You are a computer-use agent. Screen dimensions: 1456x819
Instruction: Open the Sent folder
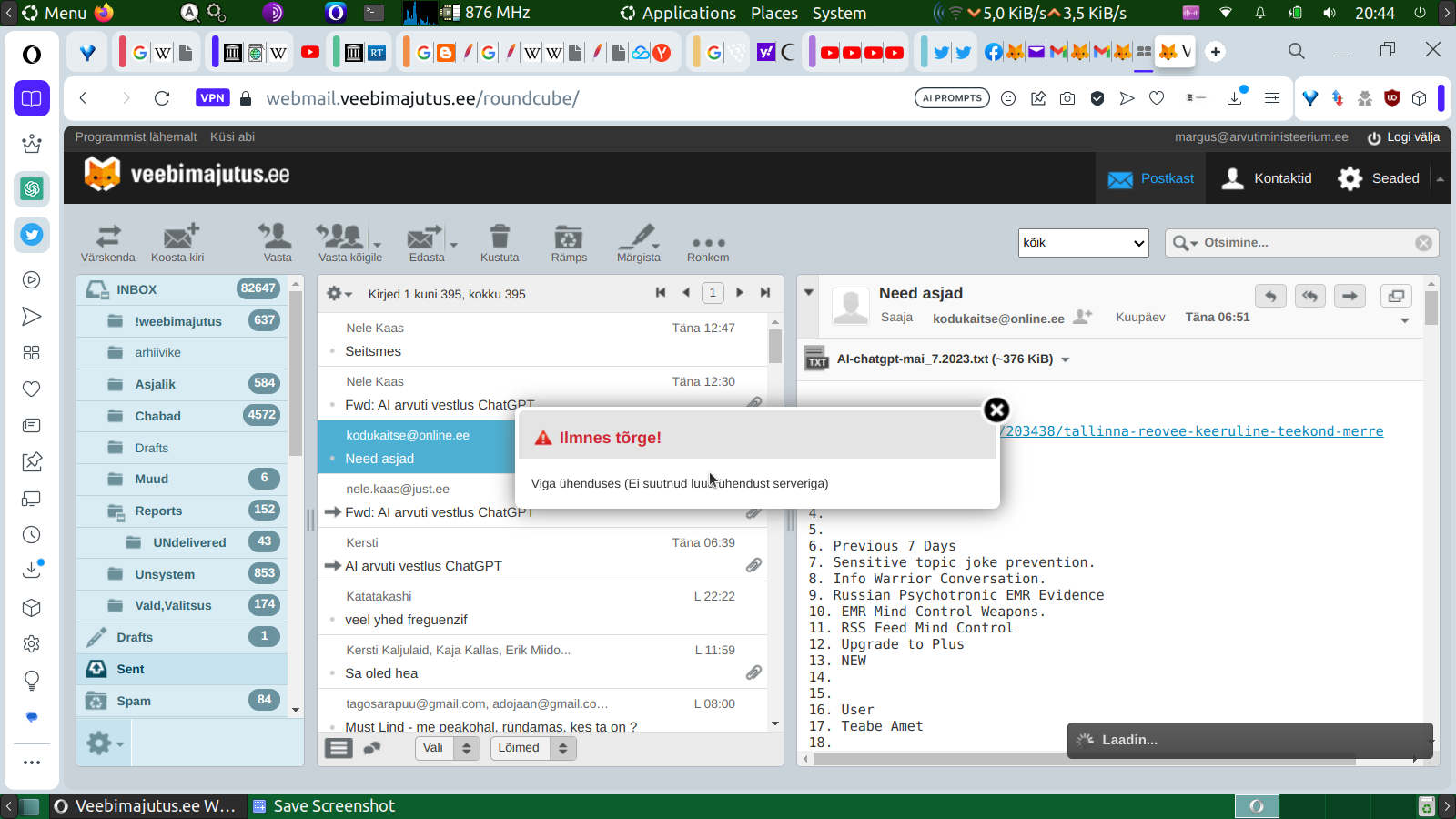(182, 669)
